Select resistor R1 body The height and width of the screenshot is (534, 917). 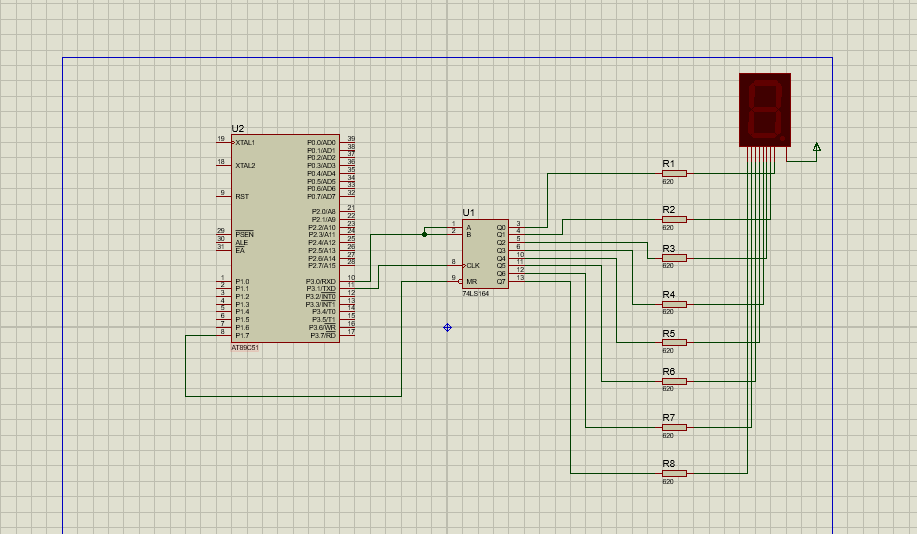pos(674,174)
